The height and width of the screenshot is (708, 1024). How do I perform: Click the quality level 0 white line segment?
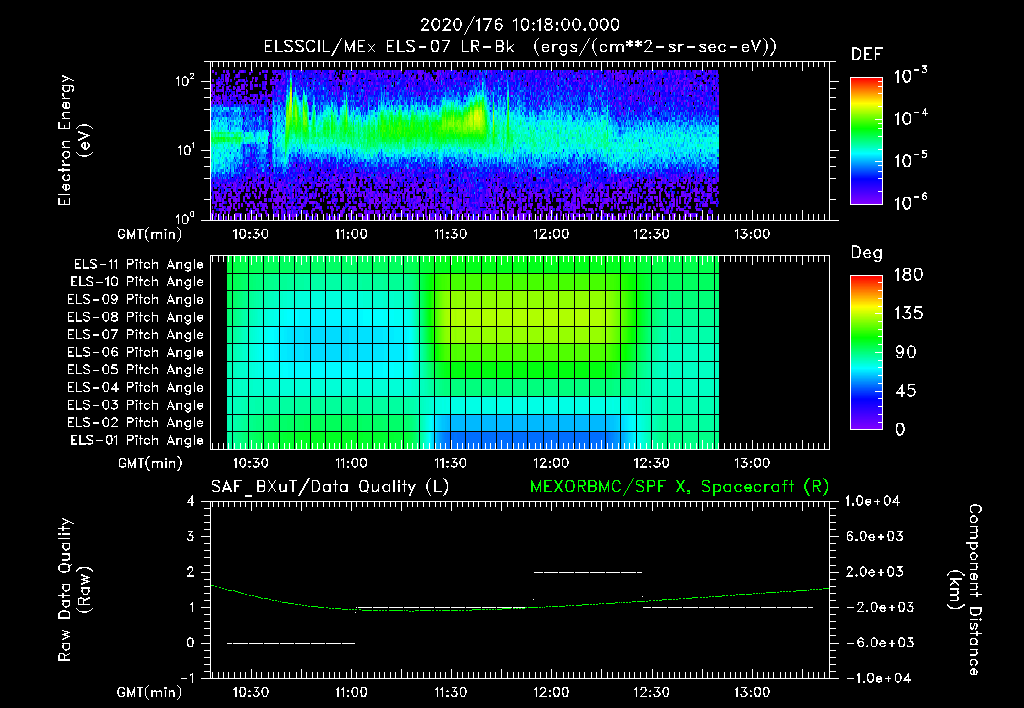coord(291,643)
